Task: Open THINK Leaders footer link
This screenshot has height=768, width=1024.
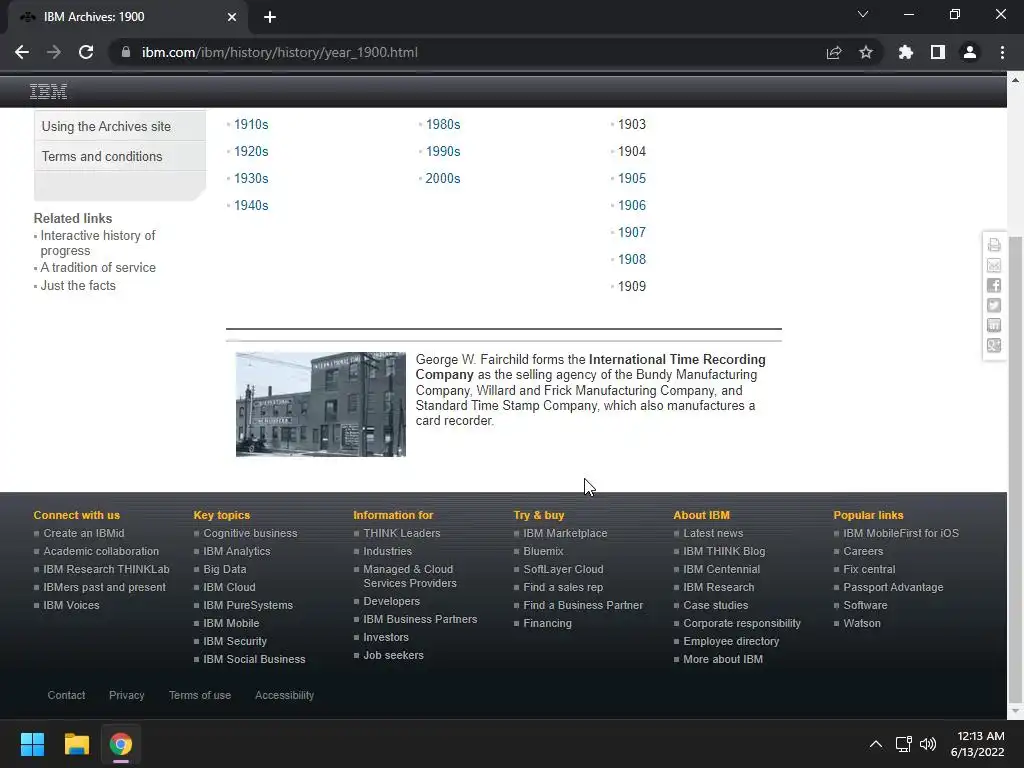Action: (x=402, y=533)
